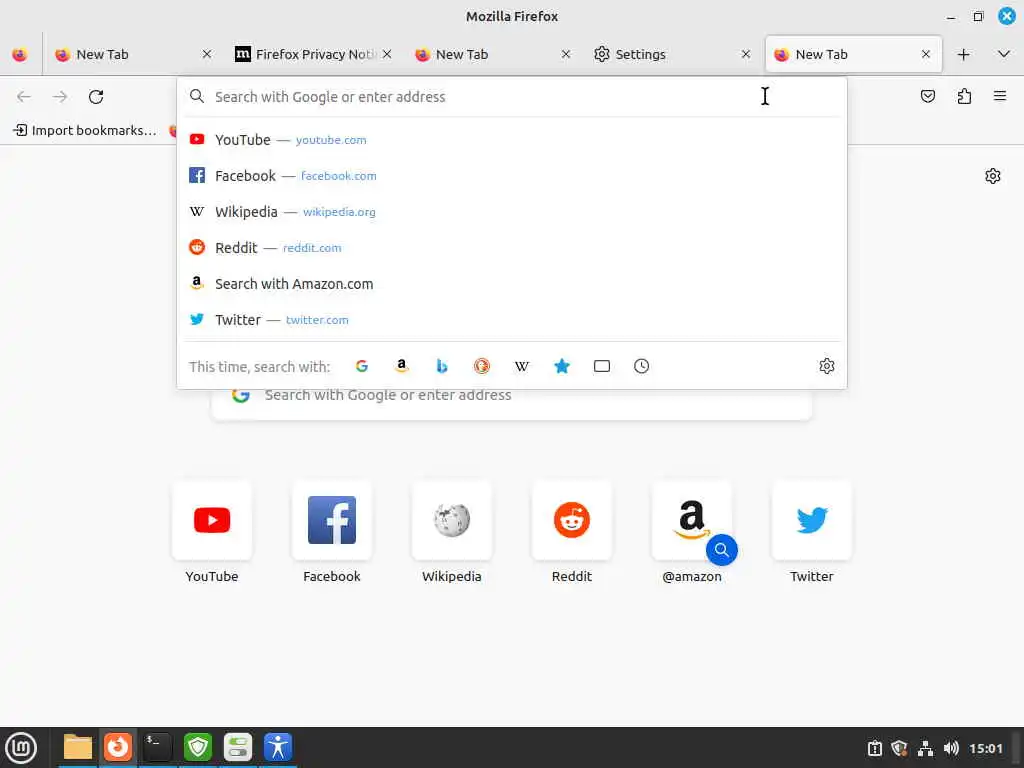Open network connections tray icon
1024x768 pixels.
[925, 748]
